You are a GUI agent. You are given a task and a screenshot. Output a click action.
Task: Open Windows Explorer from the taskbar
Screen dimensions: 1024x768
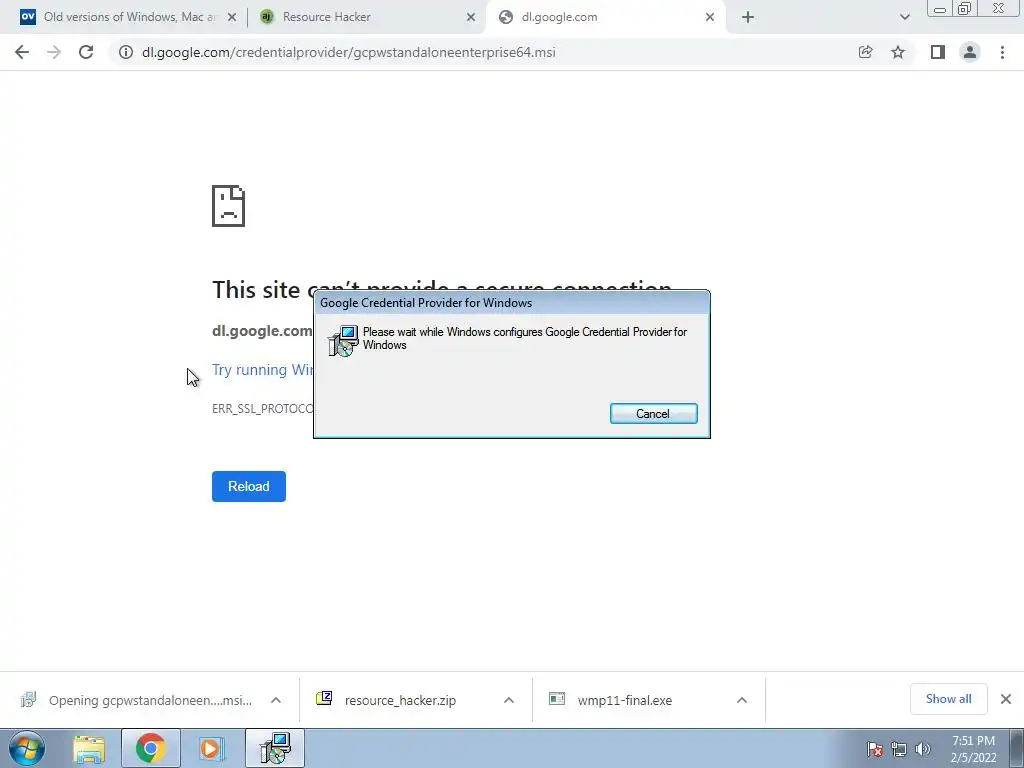click(89, 748)
